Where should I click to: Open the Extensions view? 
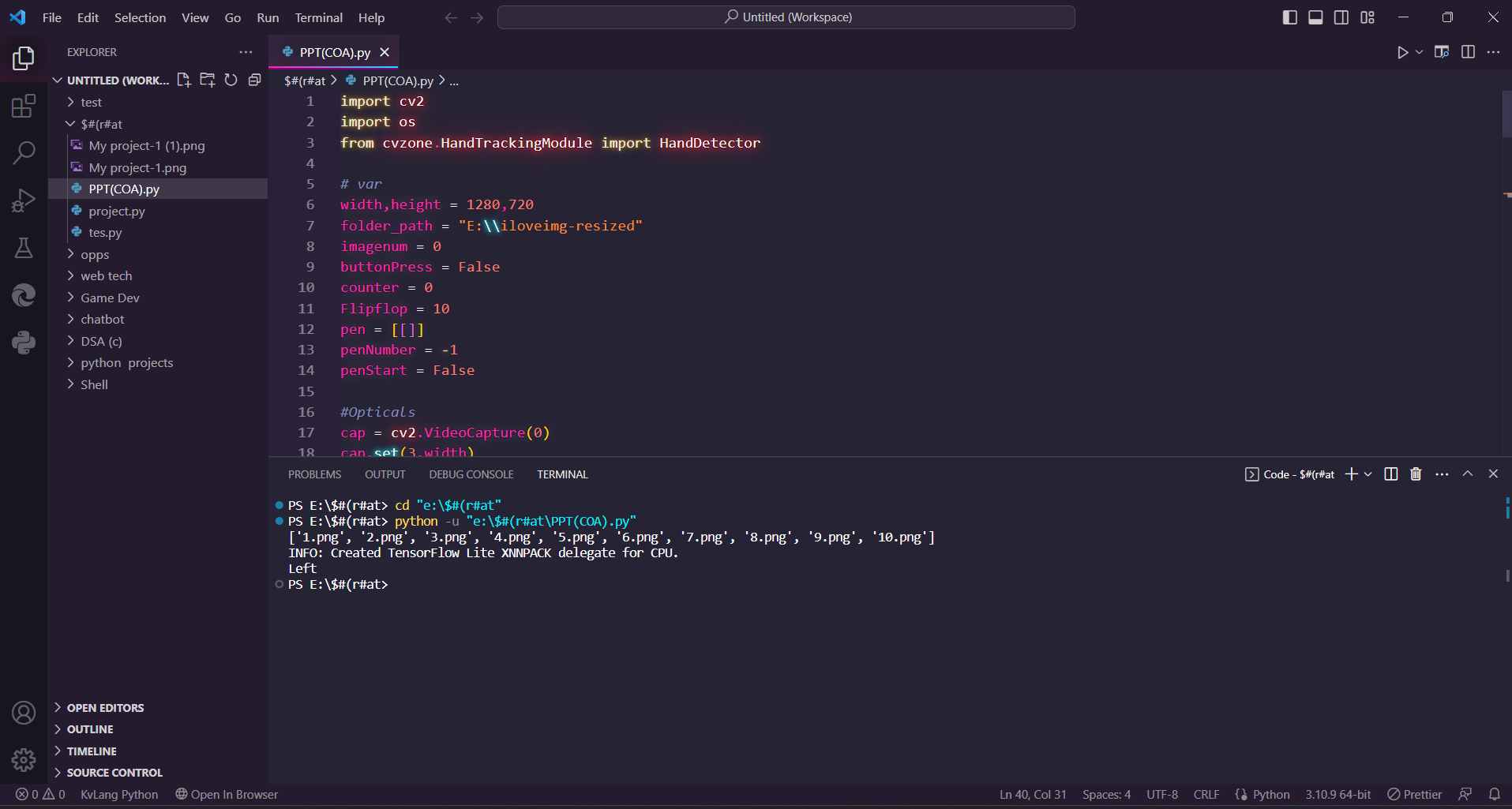coord(24,106)
